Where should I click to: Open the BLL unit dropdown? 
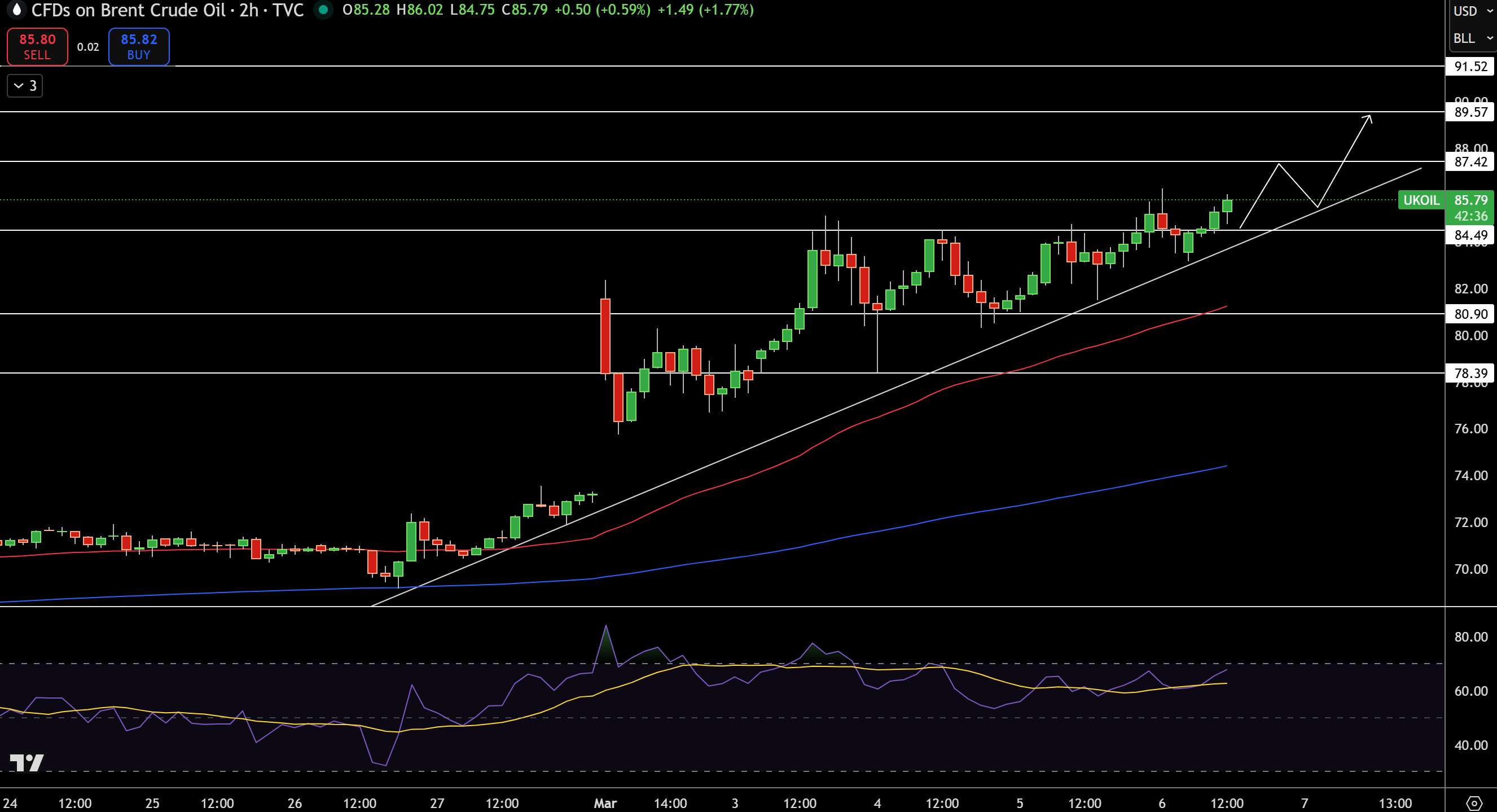1472,38
